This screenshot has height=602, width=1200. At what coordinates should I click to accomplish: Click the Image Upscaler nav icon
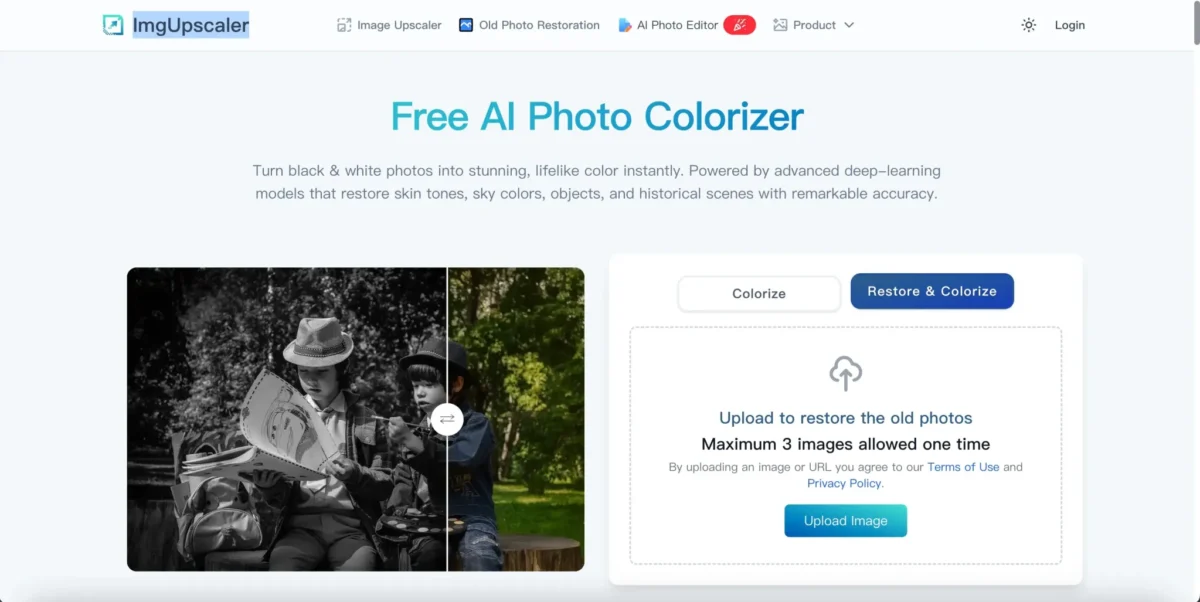pos(344,25)
